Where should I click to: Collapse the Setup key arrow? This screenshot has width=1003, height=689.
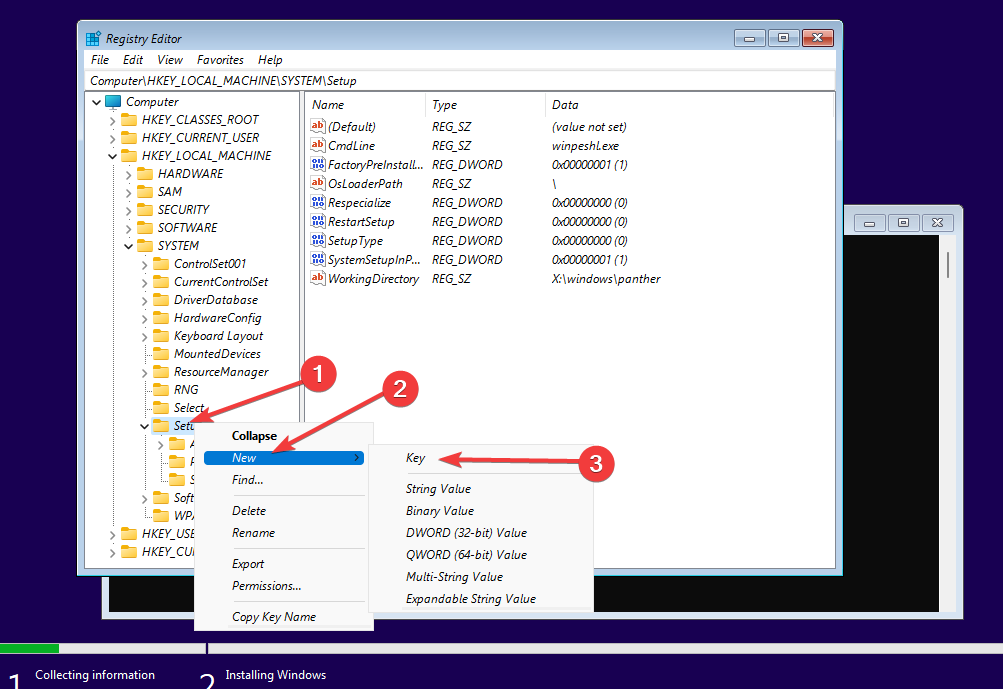[145, 426]
